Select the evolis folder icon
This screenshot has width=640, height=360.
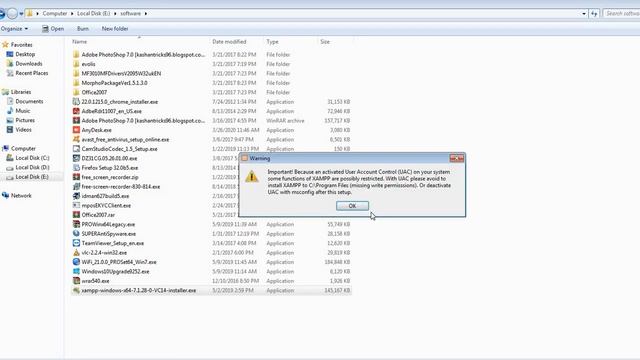(76, 64)
